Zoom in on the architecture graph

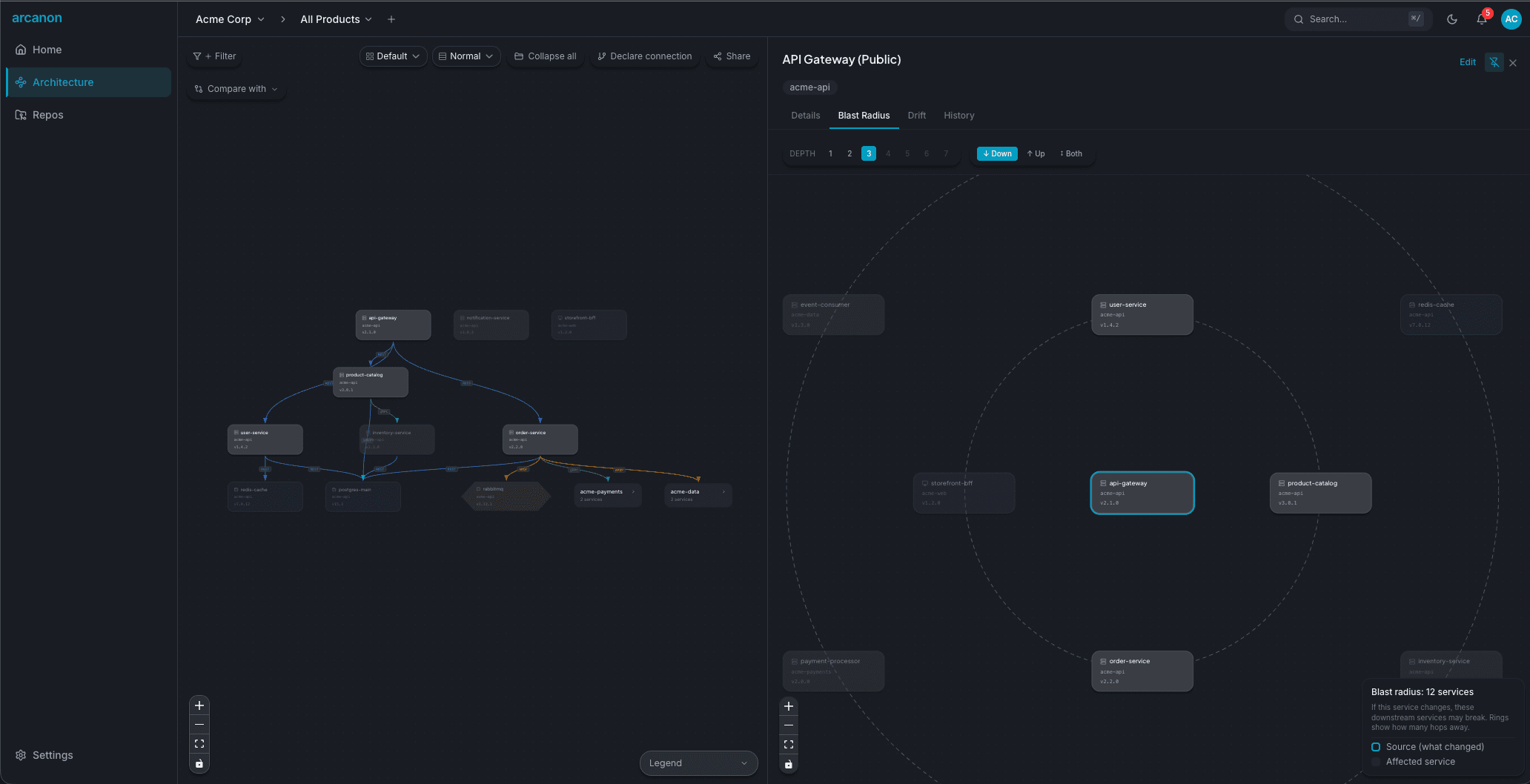199,705
